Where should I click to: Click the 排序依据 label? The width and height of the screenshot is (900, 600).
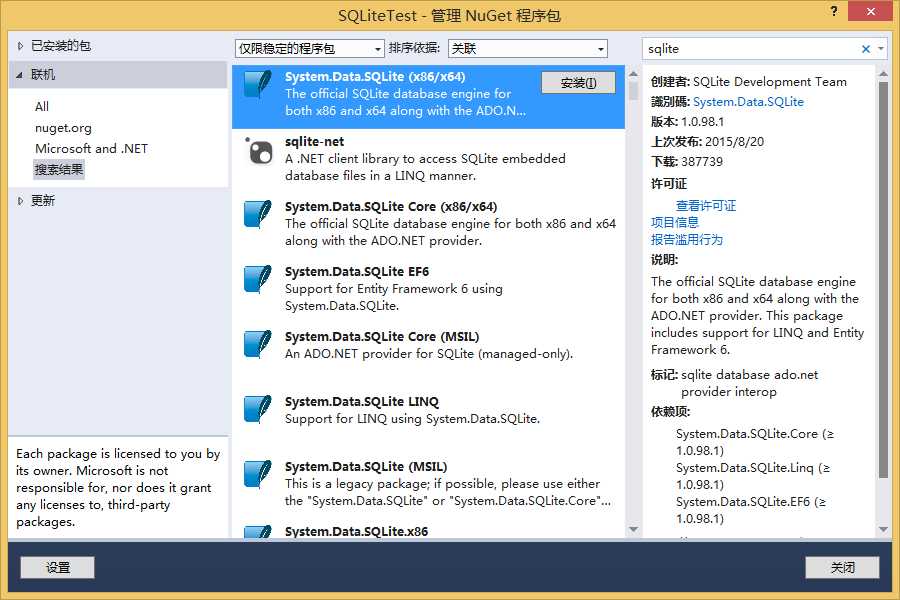[414, 48]
